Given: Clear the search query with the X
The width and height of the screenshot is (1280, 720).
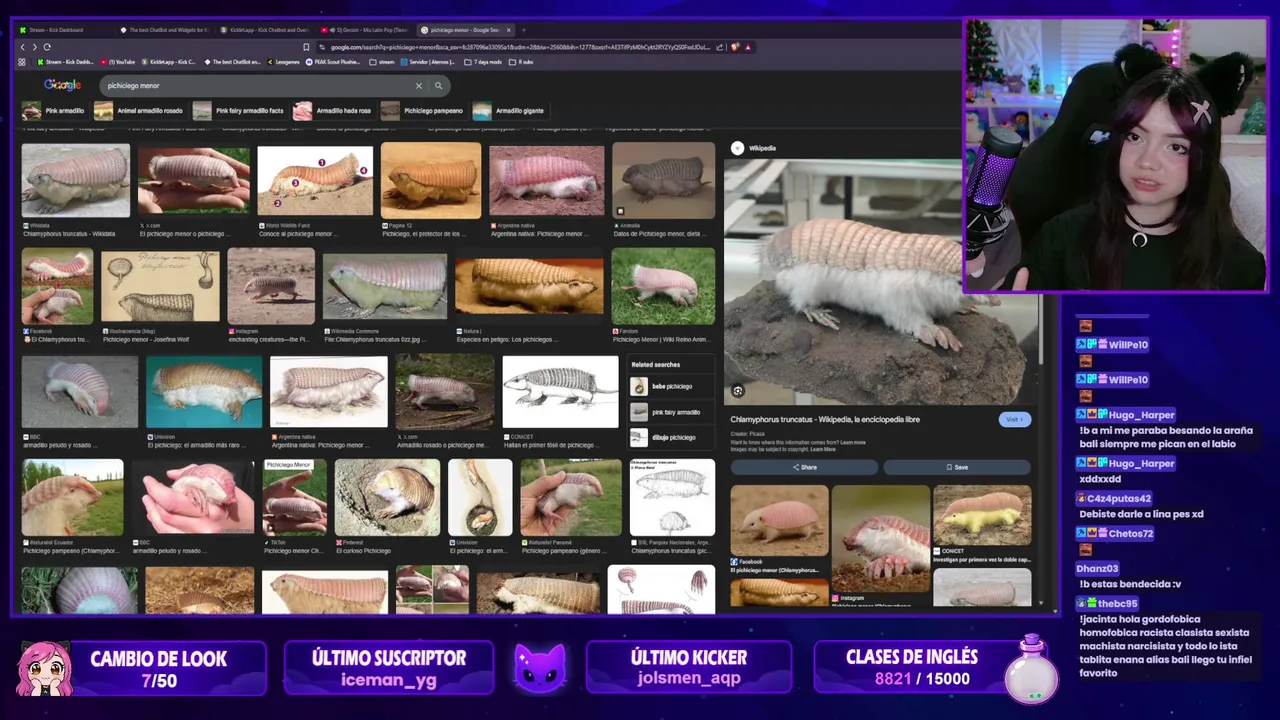Looking at the screenshot, I should coord(419,86).
